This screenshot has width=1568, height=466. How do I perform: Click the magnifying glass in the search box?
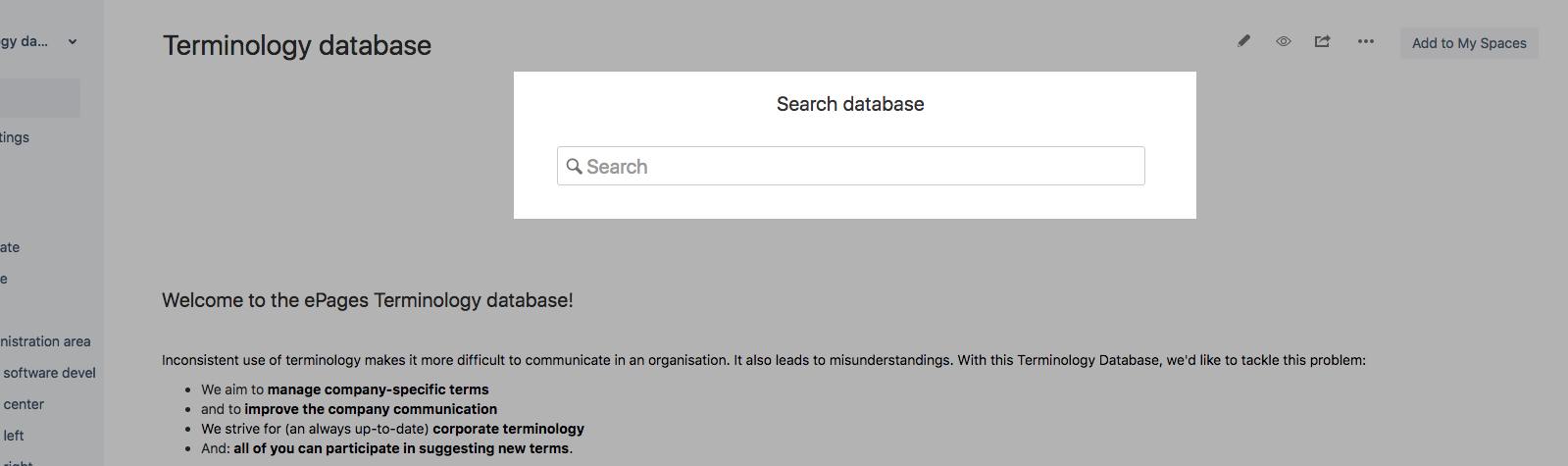click(575, 166)
